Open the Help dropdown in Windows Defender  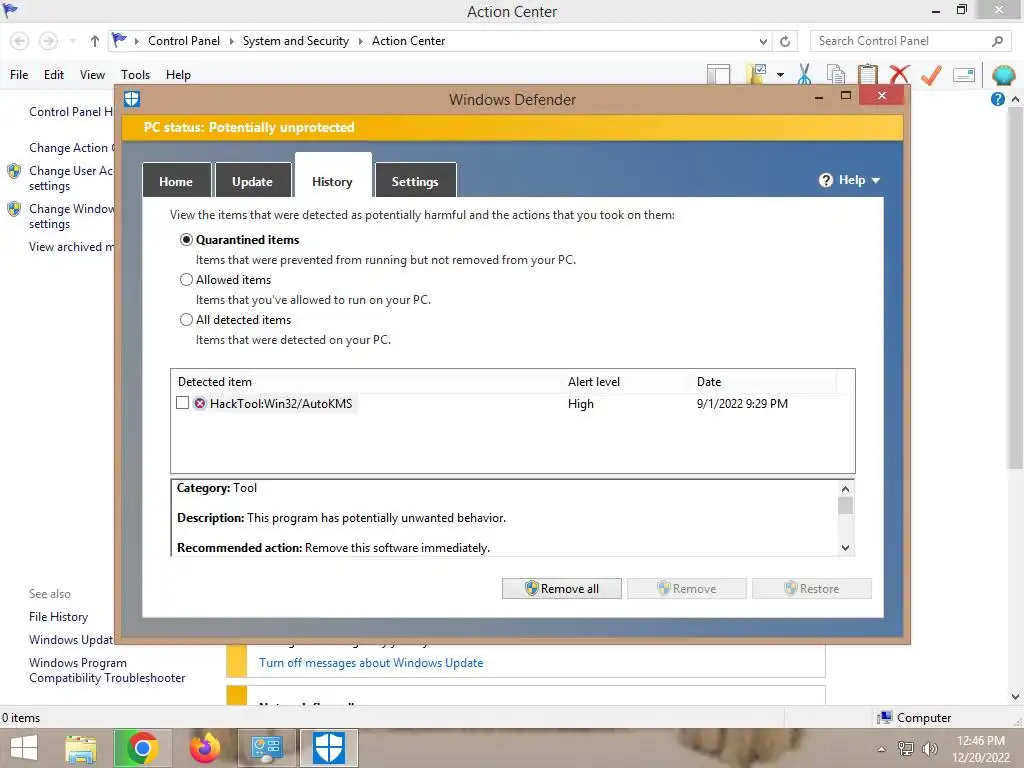pos(850,180)
